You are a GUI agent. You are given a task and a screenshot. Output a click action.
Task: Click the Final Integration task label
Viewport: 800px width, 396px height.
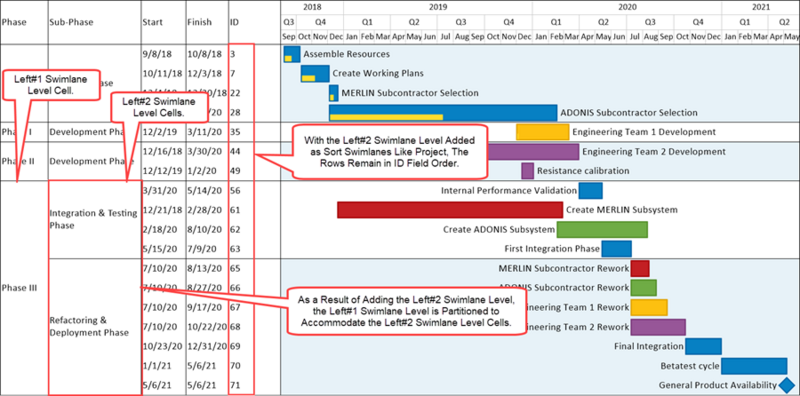[x=649, y=346]
